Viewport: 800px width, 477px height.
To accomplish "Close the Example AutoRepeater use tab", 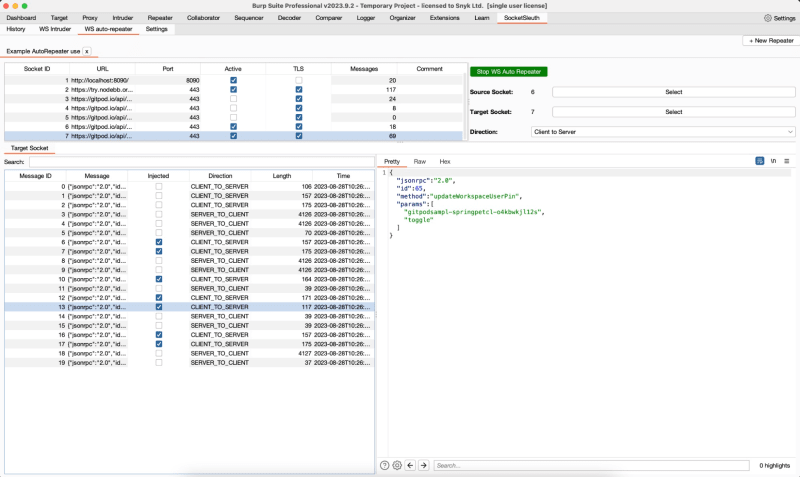I will point(87,52).
